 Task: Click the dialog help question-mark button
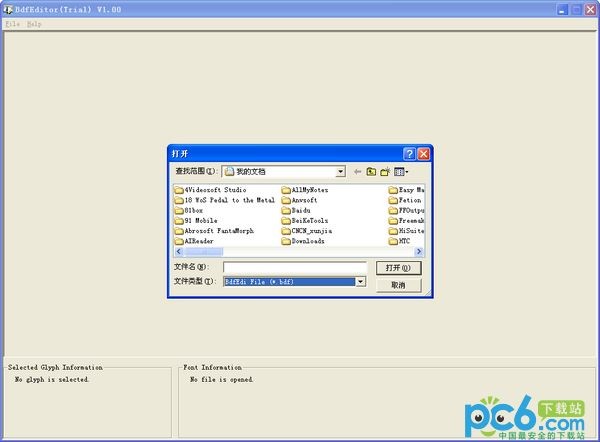tap(410, 154)
